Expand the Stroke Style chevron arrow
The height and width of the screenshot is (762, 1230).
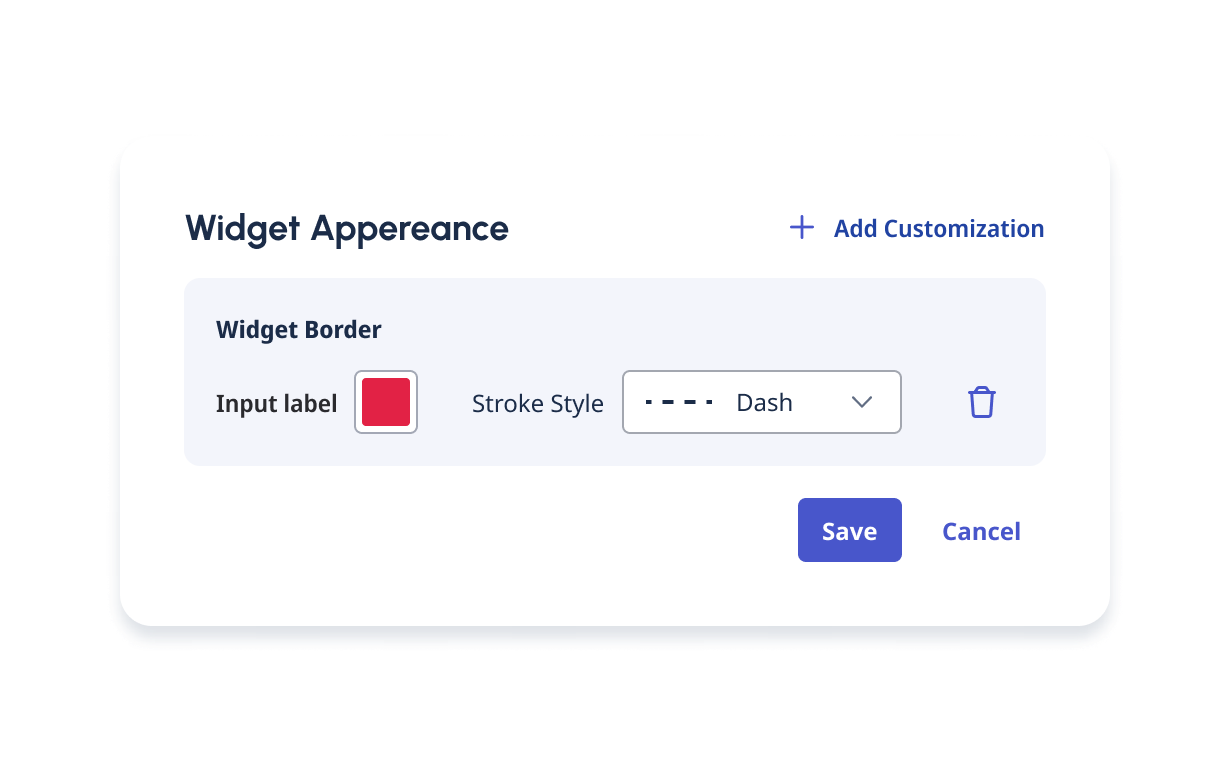point(861,402)
